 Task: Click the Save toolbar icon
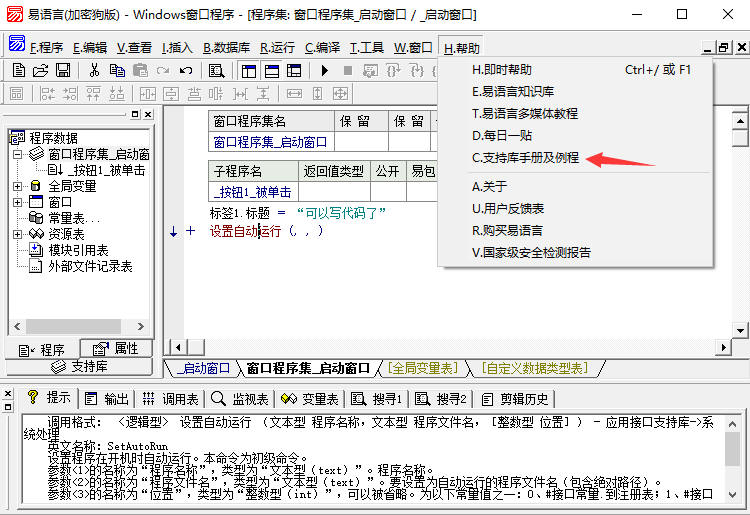[x=63, y=71]
